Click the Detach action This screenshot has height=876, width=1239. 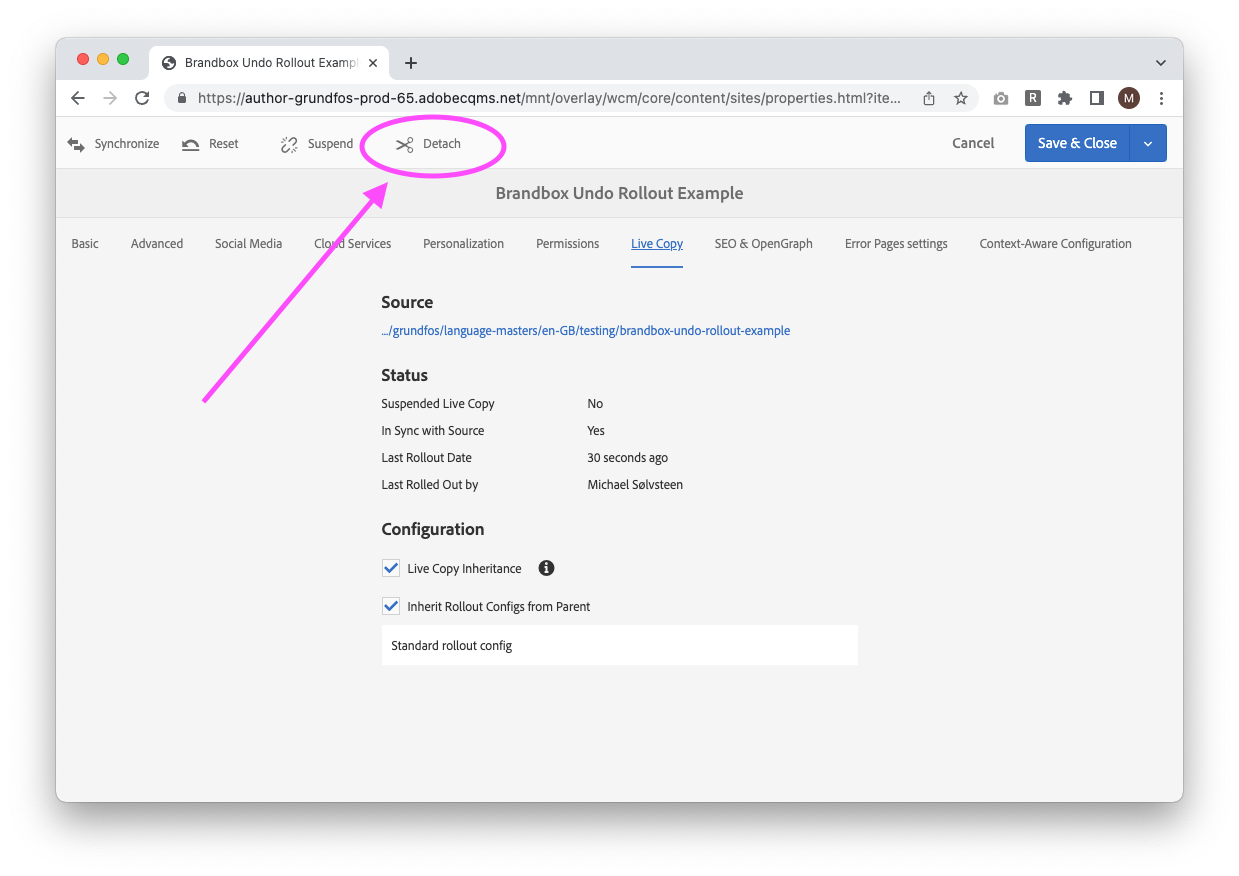(x=428, y=144)
